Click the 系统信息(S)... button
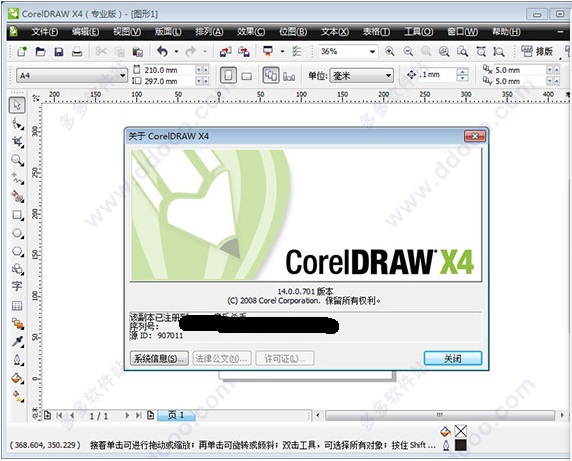572x461 pixels. click(159, 359)
